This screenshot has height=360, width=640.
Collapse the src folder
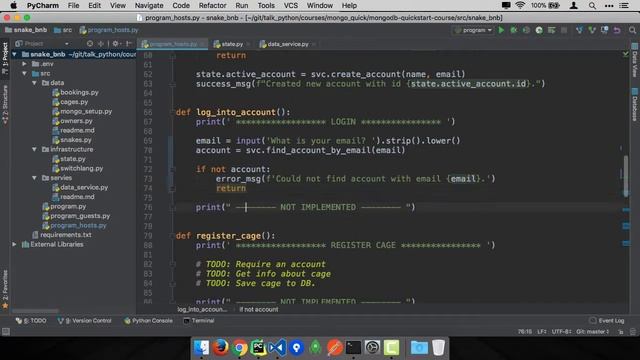coord(24,73)
